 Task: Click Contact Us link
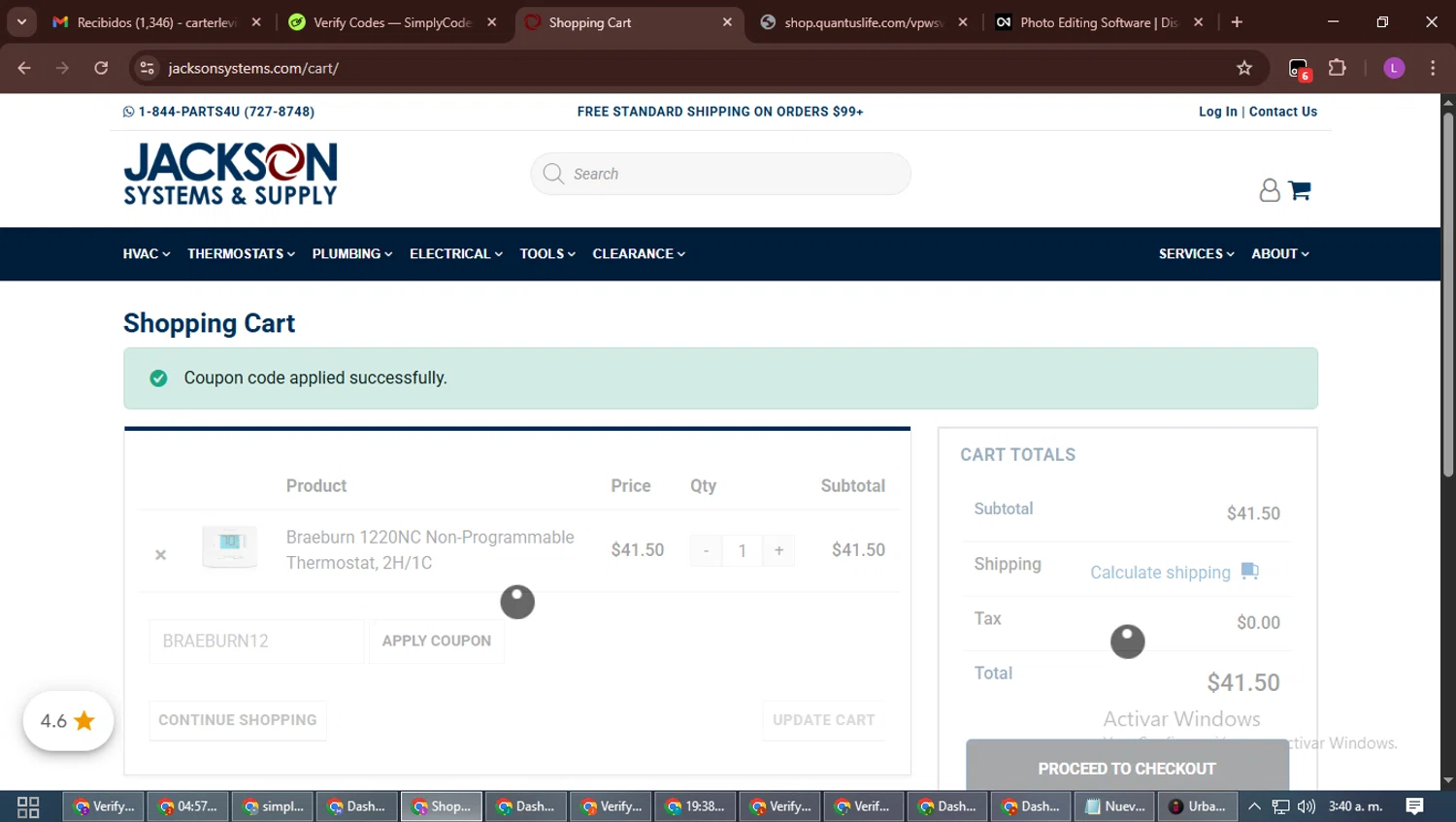(x=1283, y=112)
